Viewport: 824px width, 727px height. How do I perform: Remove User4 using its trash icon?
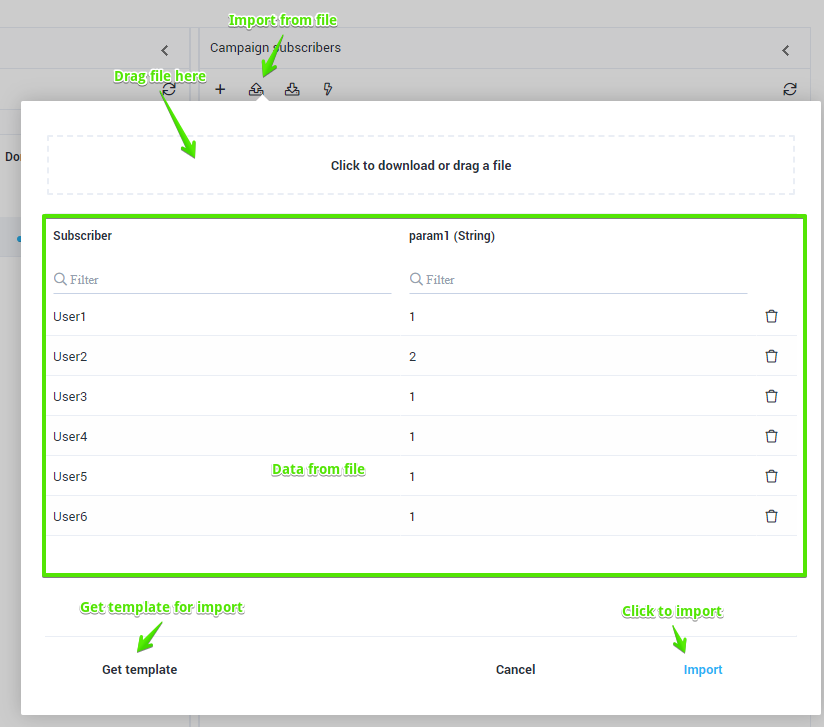point(771,436)
